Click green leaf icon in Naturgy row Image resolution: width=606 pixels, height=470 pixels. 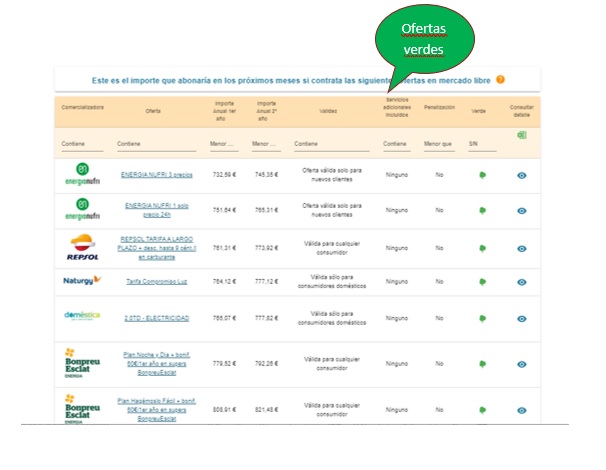pos(482,282)
